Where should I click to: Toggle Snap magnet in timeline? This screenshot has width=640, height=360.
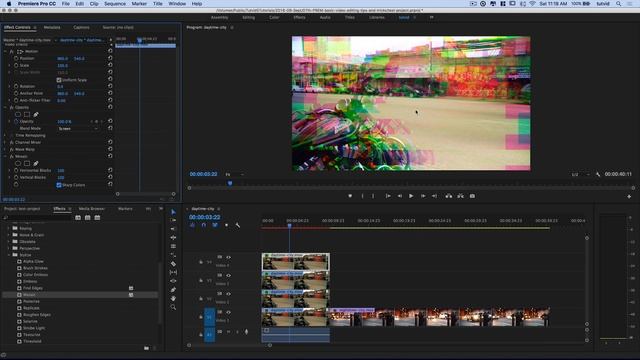[x=203, y=225]
